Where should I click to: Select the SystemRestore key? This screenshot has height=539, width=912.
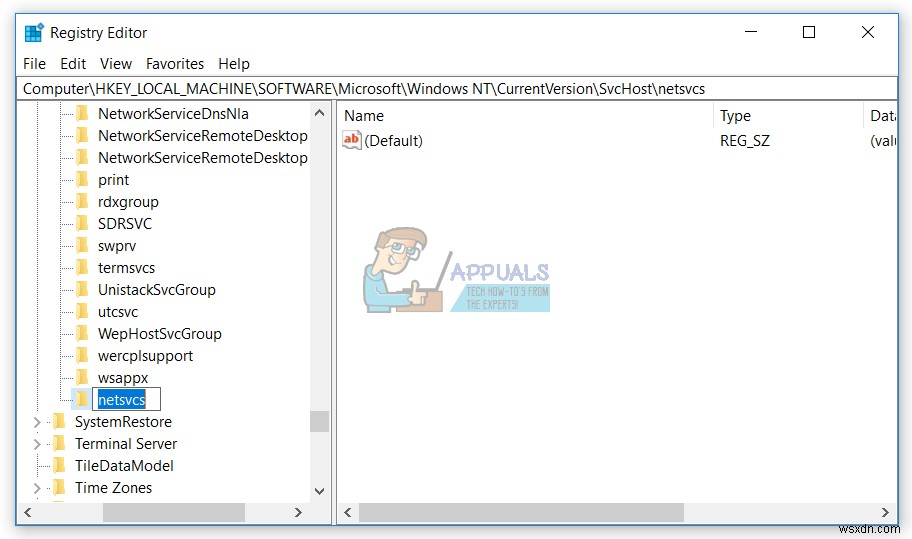(123, 422)
